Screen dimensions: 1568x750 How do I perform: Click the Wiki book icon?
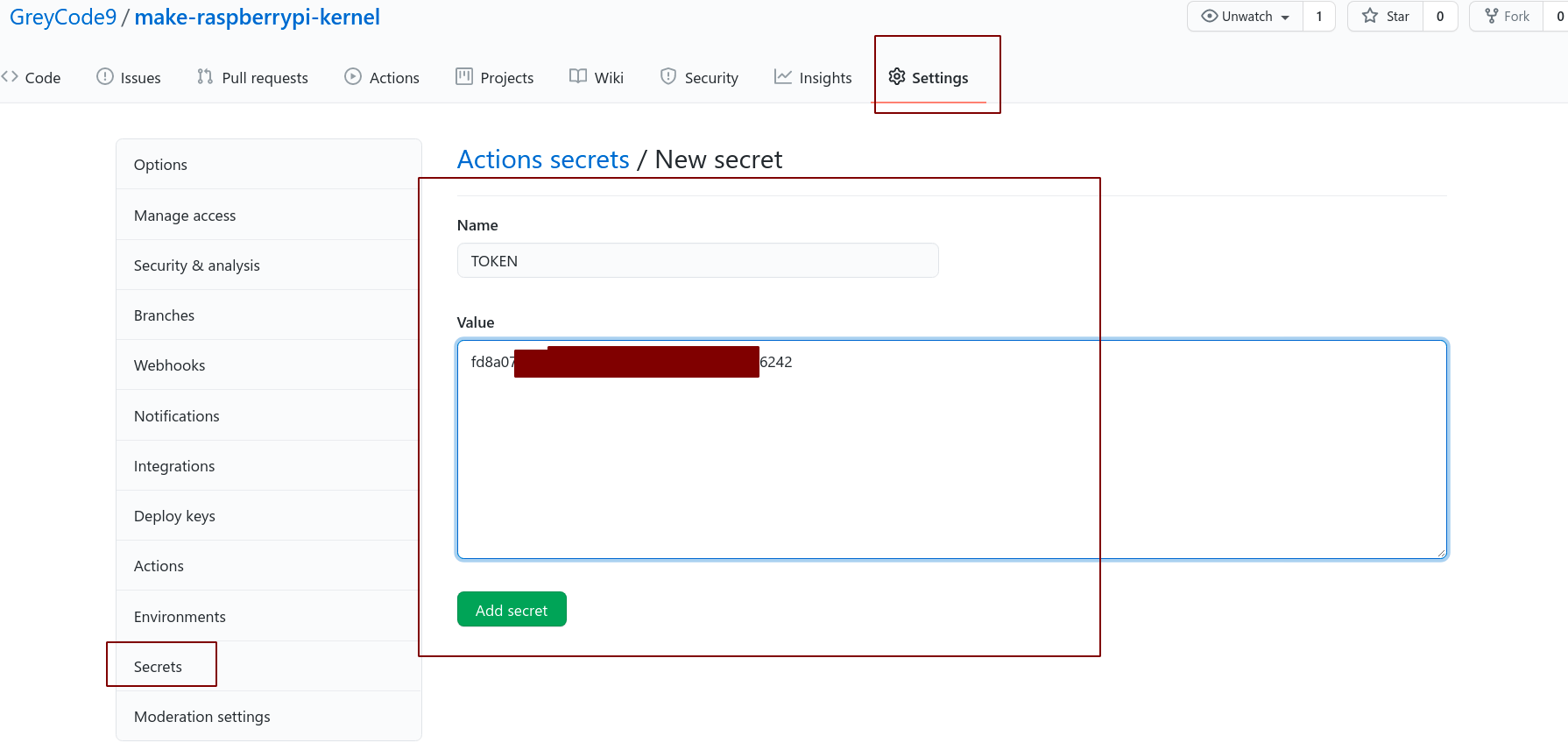(x=578, y=77)
